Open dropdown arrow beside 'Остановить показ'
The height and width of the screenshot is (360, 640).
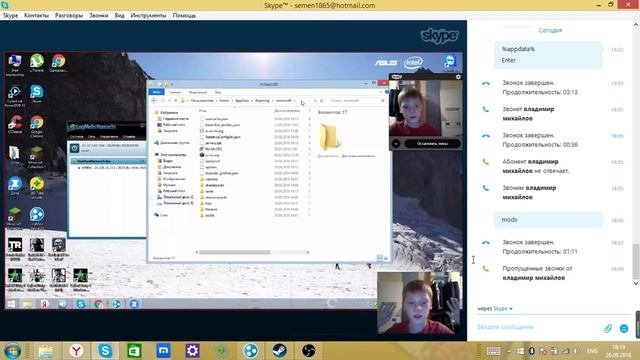coord(396,144)
